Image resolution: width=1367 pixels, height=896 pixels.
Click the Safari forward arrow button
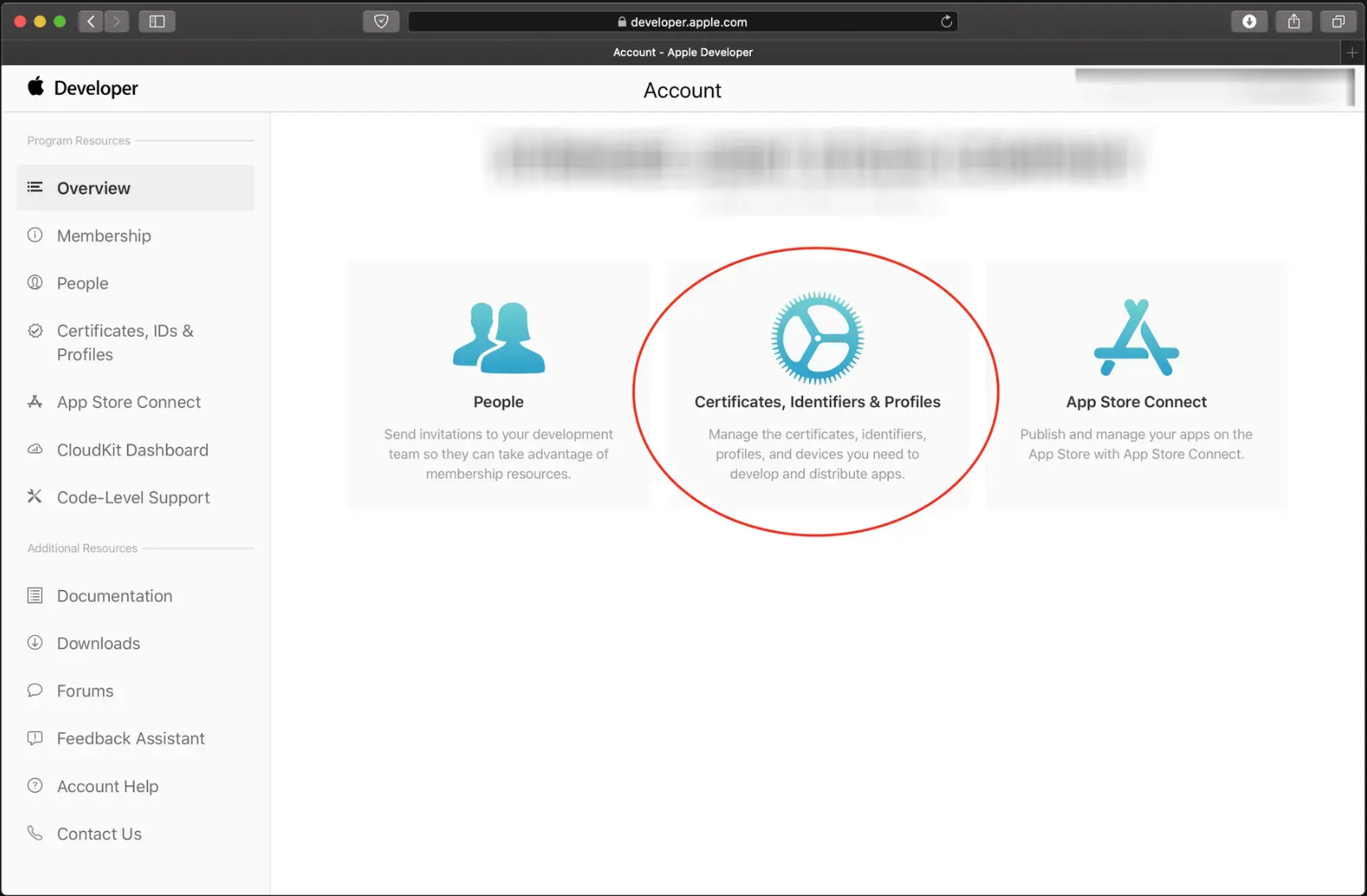pyautogui.click(x=117, y=22)
